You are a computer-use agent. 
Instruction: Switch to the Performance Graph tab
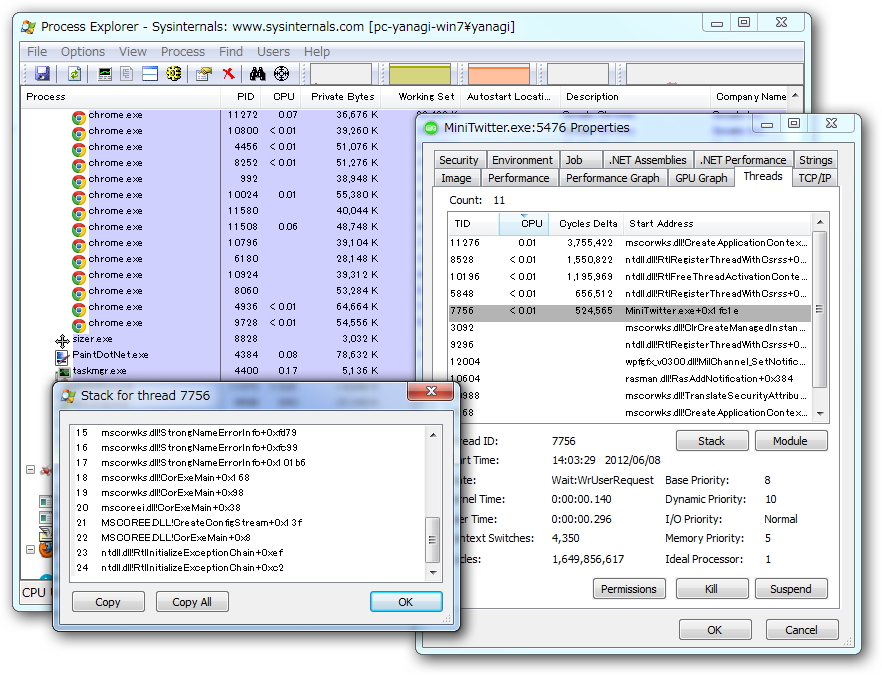click(613, 178)
